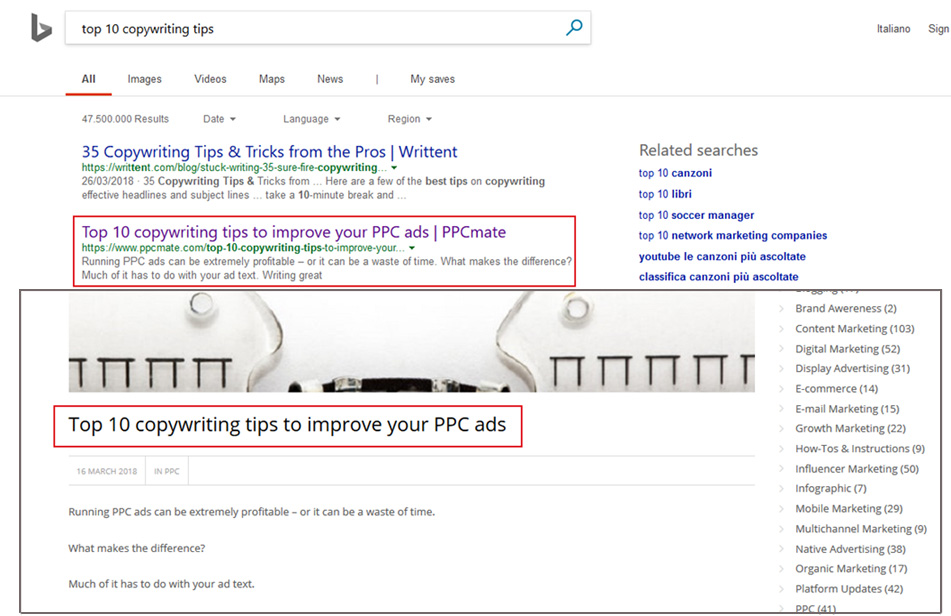Image resolution: width=951 pixels, height=616 pixels.
Task: Expand the Language filter dropdown
Action: click(x=311, y=119)
